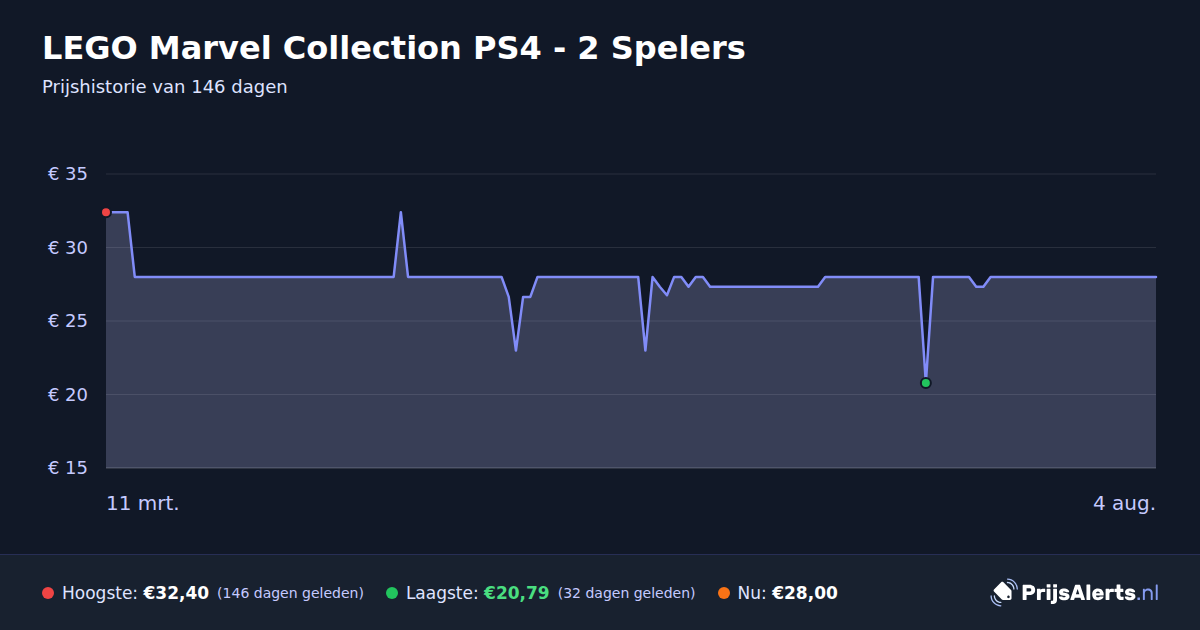
Task: Select the € 30 axis label
Action: (68, 248)
